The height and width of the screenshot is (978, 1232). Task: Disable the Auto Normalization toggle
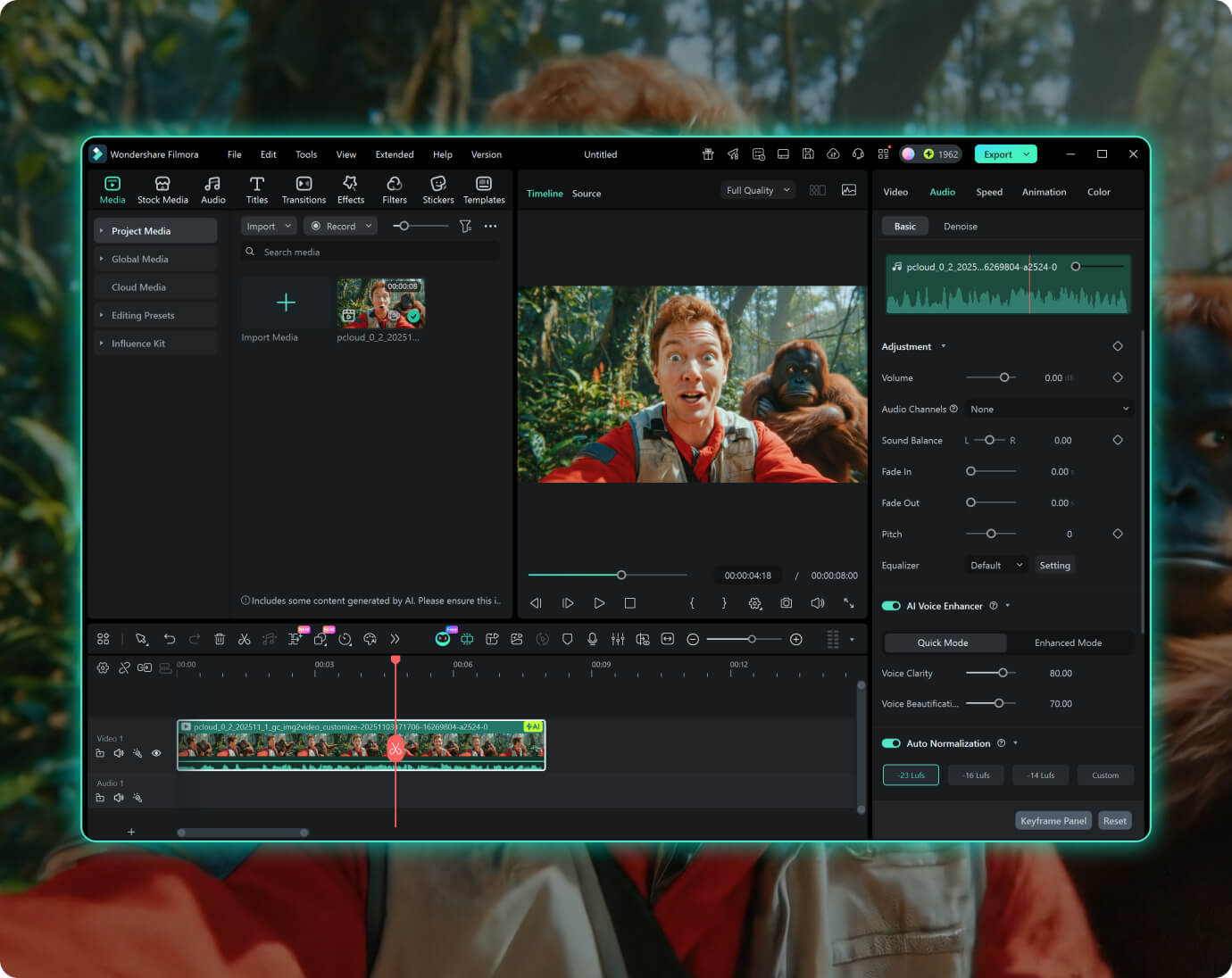coord(891,742)
